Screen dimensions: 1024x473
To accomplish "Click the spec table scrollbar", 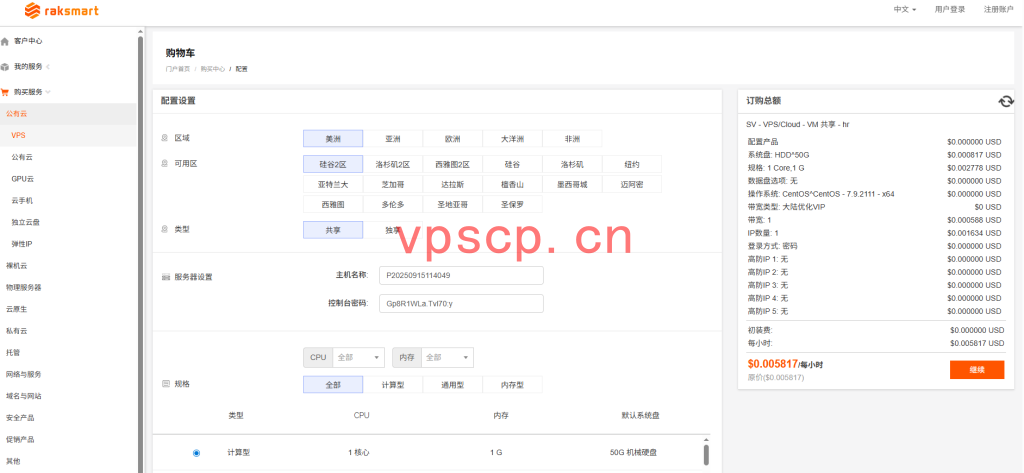I will point(706,455).
